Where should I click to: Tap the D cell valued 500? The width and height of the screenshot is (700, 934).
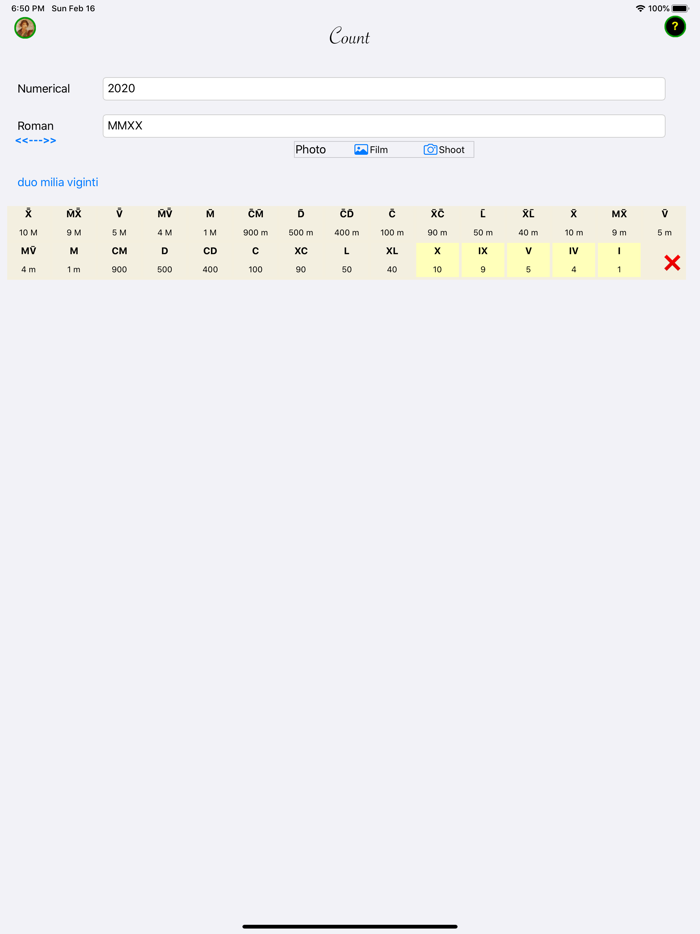[164, 260]
